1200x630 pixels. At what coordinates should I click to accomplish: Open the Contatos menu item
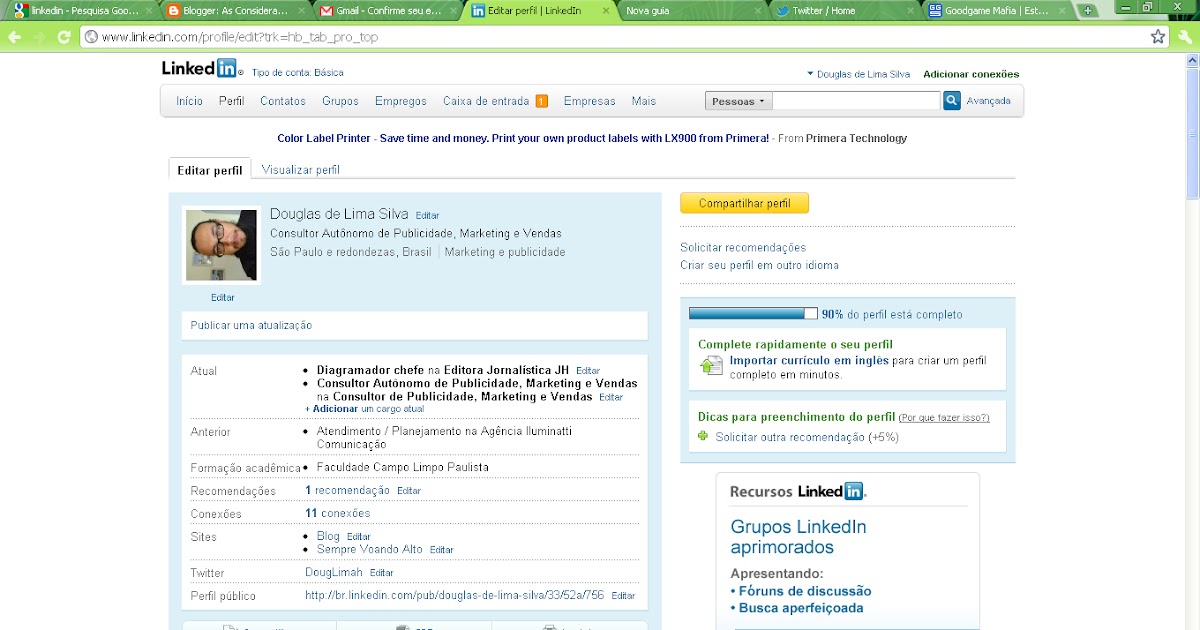[x=283, y=101]
